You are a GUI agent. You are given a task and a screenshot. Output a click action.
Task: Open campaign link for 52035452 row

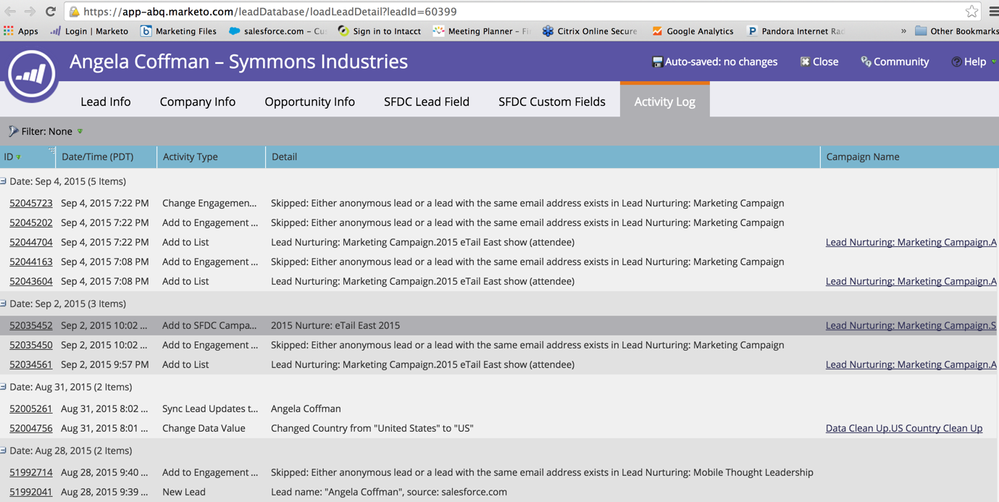point(911,326)
